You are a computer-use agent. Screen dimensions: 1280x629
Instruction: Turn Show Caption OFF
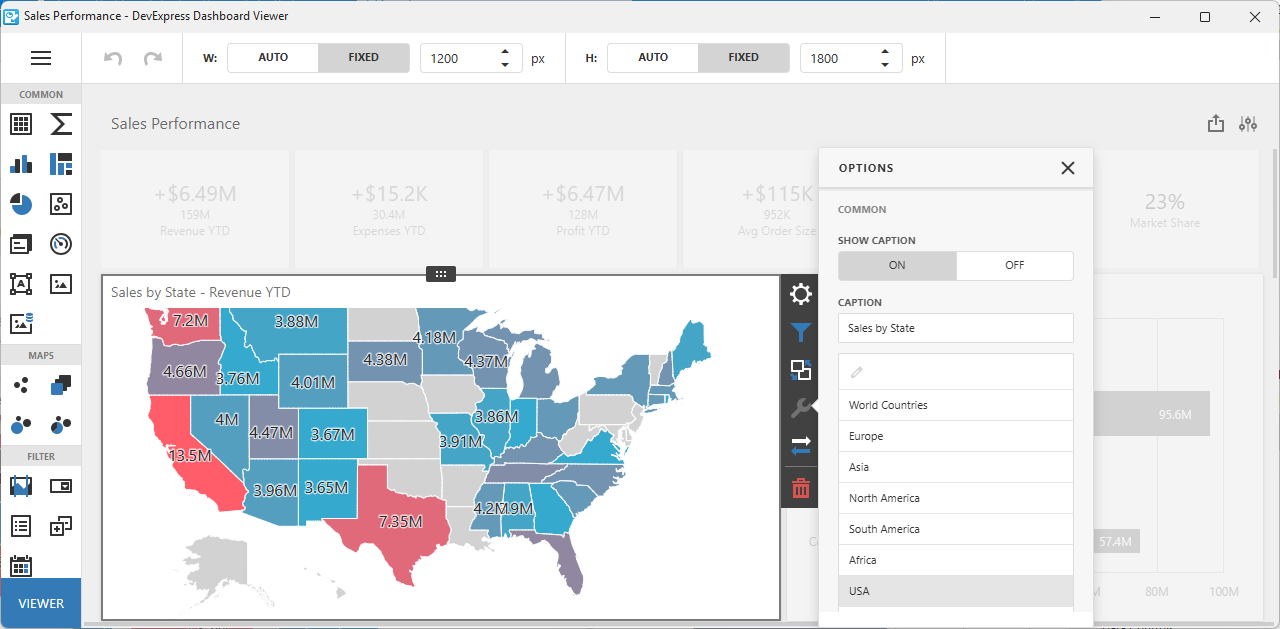pos(1014,266)
